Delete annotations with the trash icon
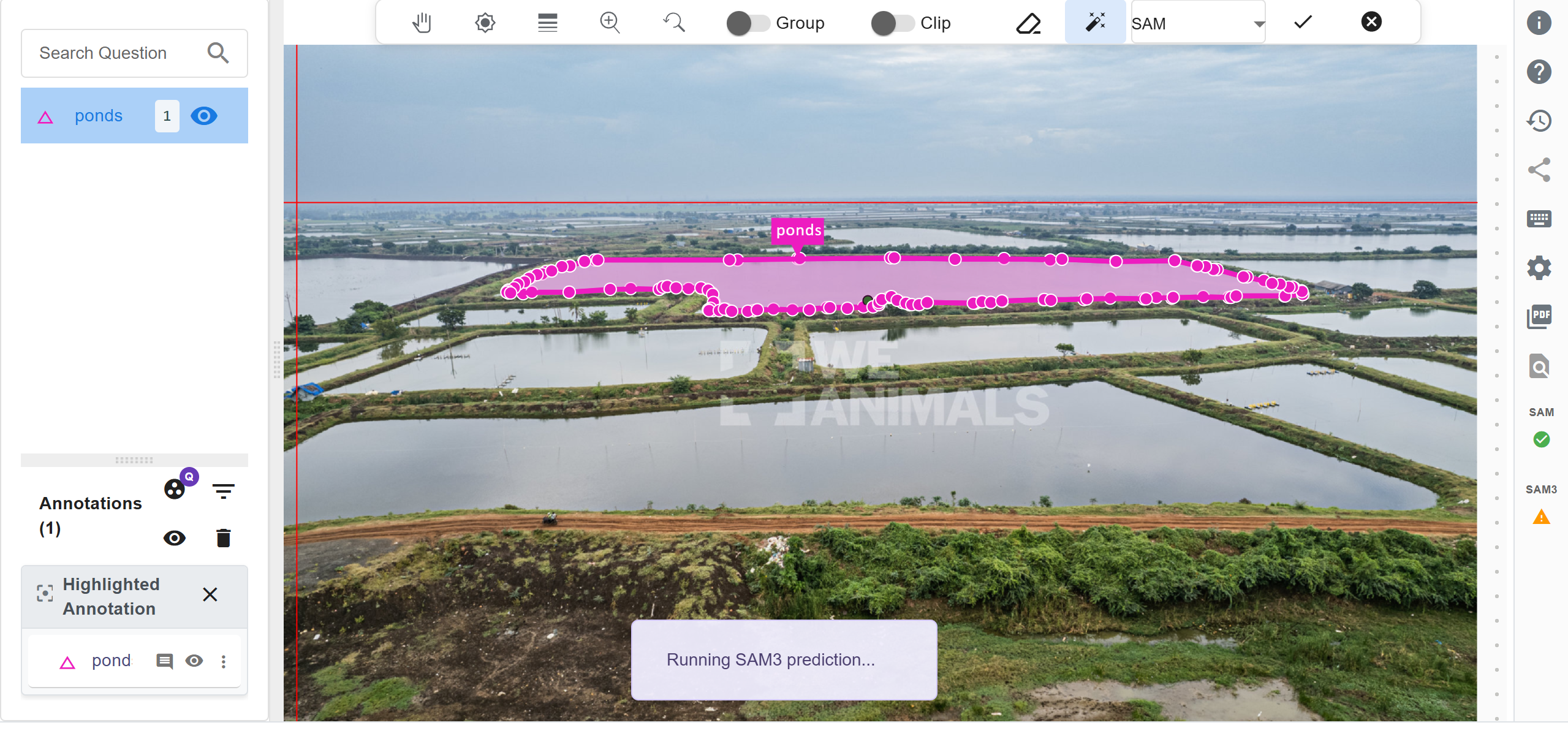The height and width of the screenshot is (736, 1568). tap(223, 538)
